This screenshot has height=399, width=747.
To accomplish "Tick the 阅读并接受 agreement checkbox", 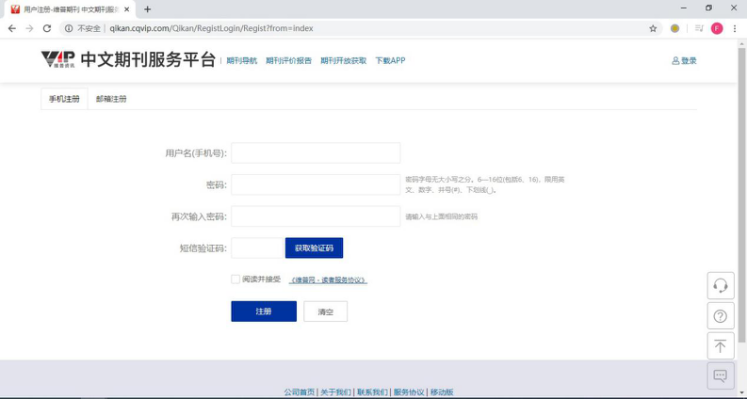I will tap(235, 279).
